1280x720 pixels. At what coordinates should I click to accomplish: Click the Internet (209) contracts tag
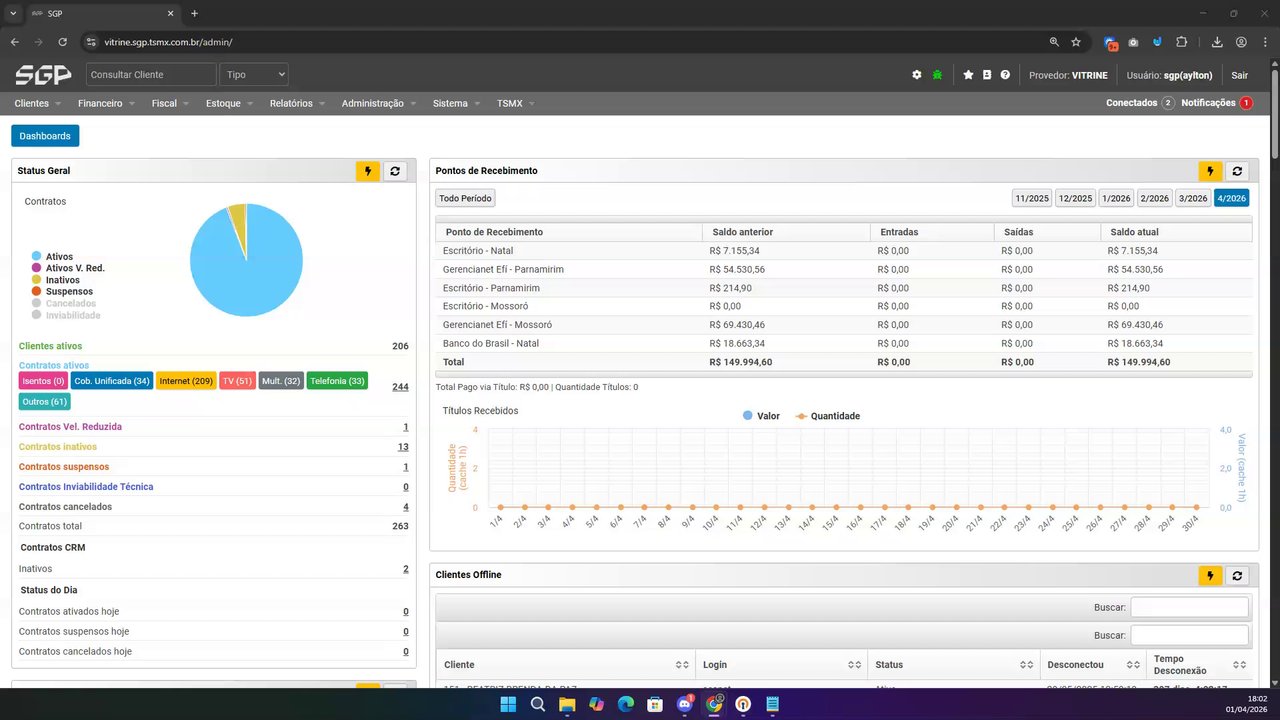tap(186, 381)
